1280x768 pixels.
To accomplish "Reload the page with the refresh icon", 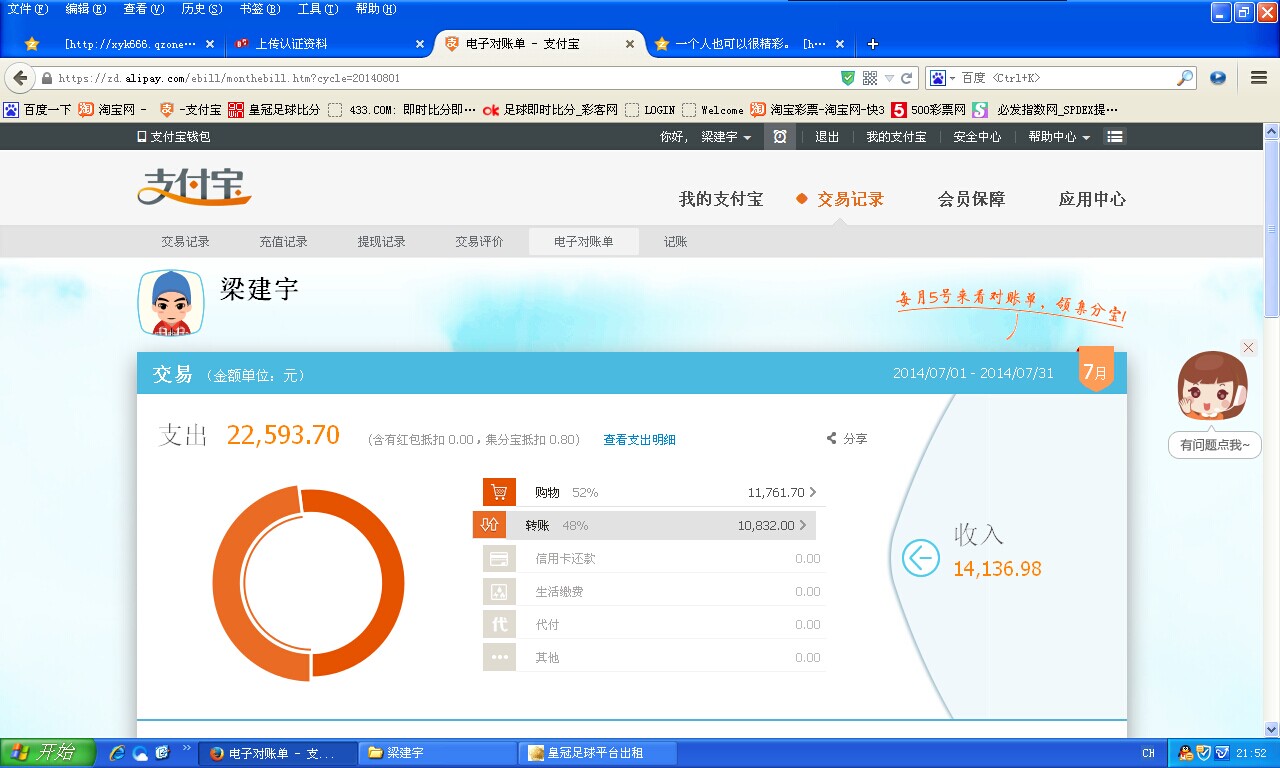I will click(x=907, y=78).
